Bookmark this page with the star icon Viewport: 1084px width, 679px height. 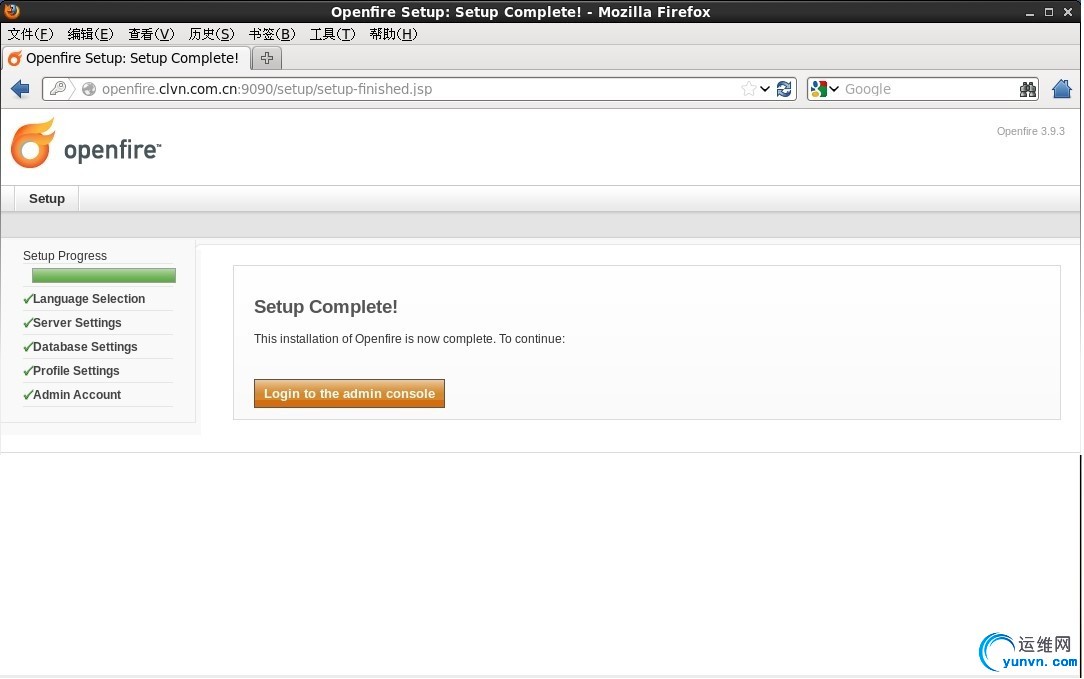(749, 89)
